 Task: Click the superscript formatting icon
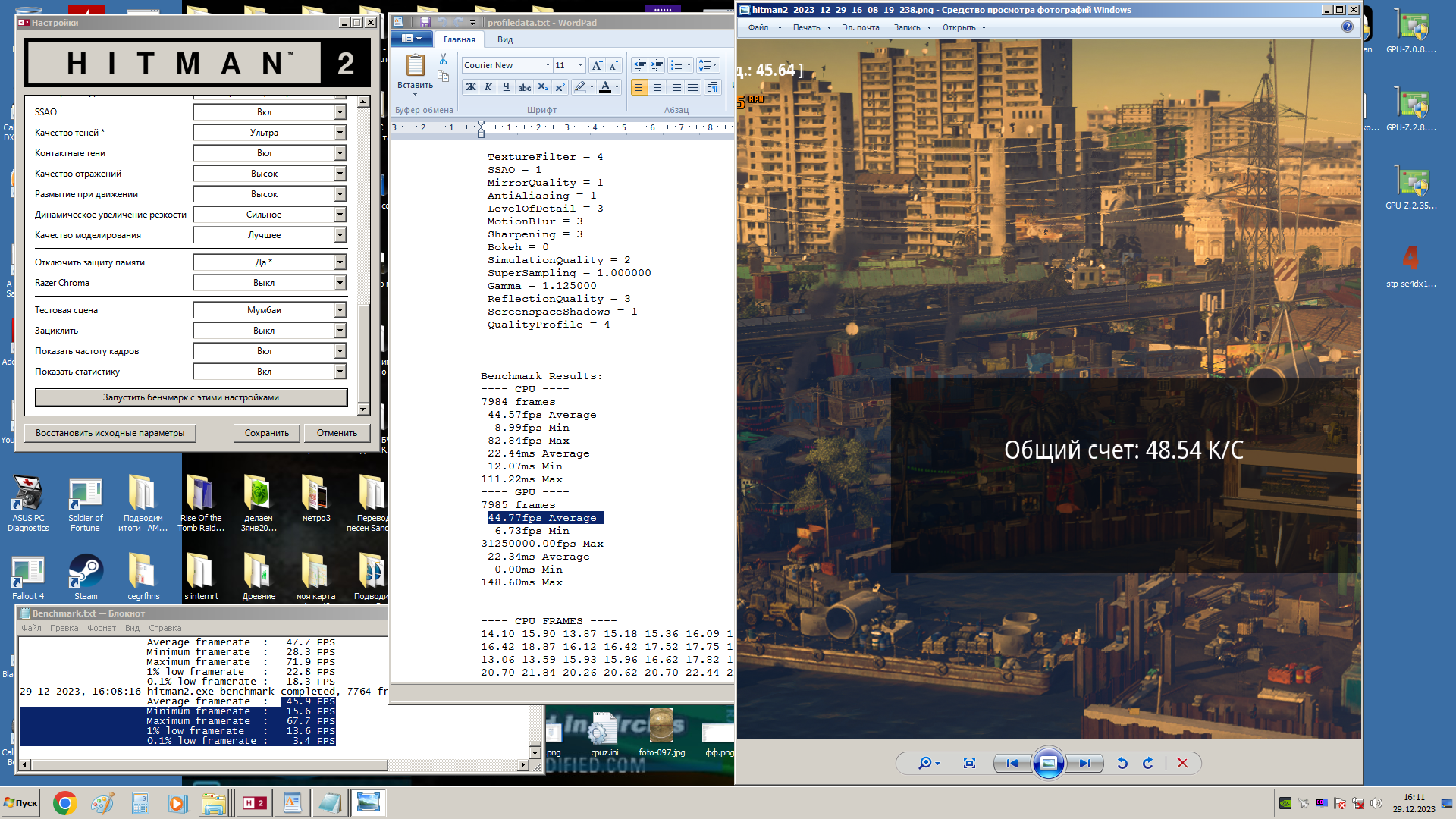tap(560, 87)
